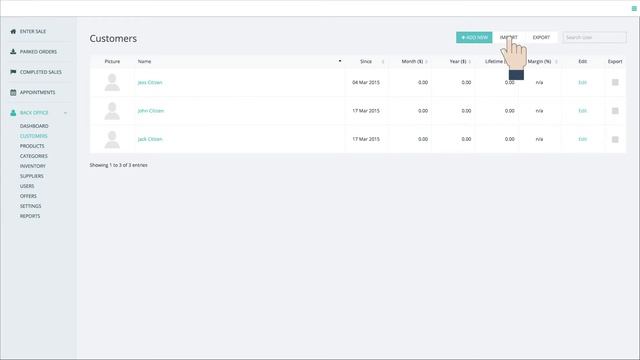Screen dimensions: 640x360
Task: Click John Citizen's 17 Mar 2015 date cell
Action: coord(366,111)
